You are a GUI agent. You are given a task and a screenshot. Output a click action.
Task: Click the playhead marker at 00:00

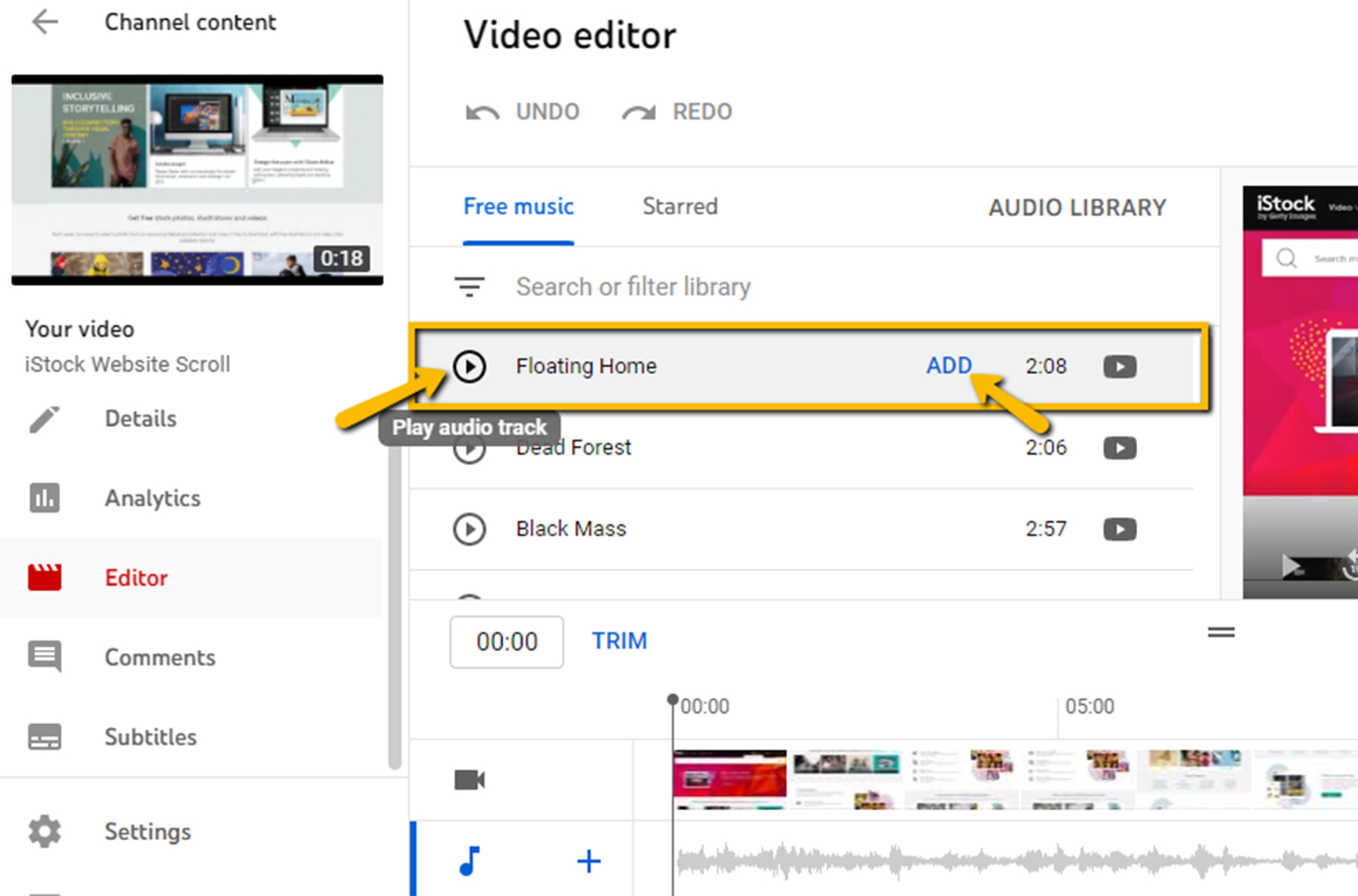(x=672, y=700)
